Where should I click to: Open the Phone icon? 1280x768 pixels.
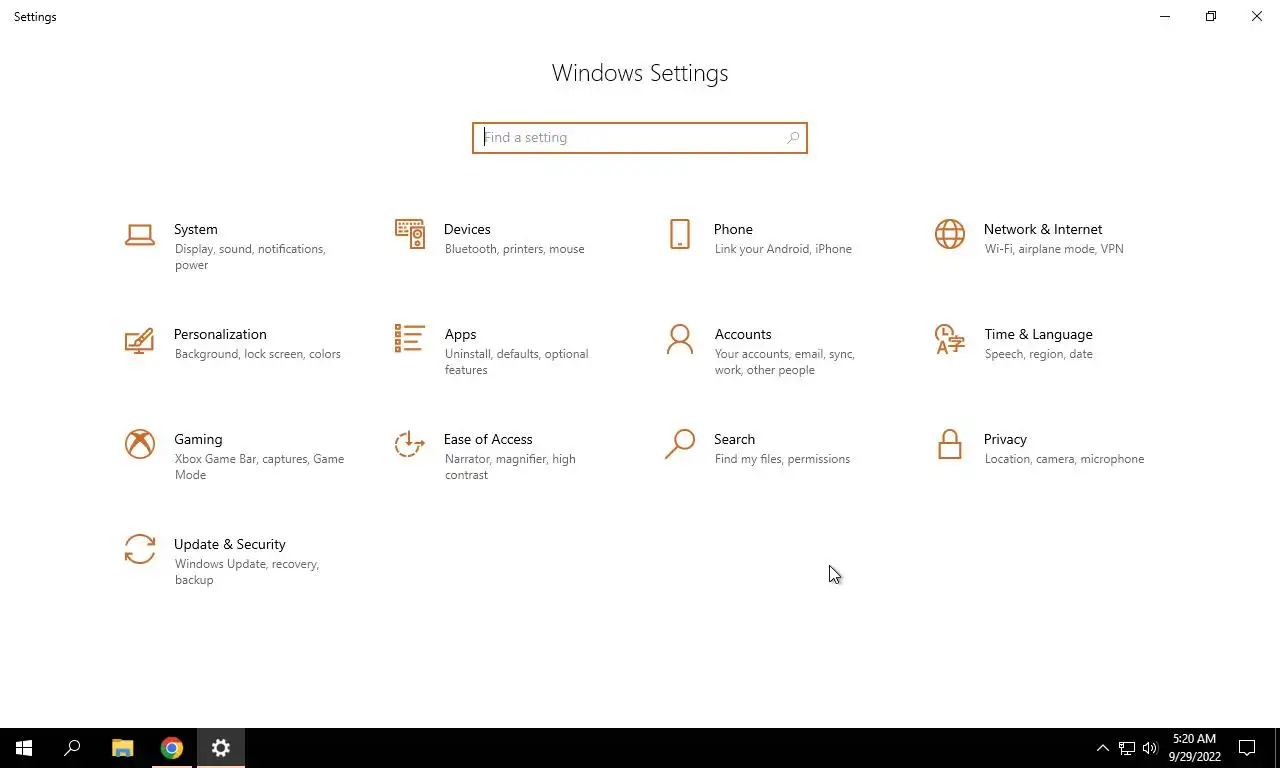(680, 234)
